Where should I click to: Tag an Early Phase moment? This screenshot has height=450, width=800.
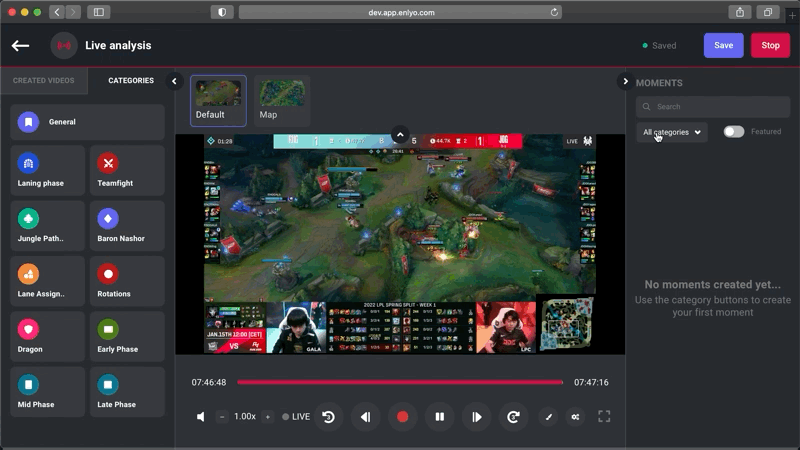tap(127, 336)
